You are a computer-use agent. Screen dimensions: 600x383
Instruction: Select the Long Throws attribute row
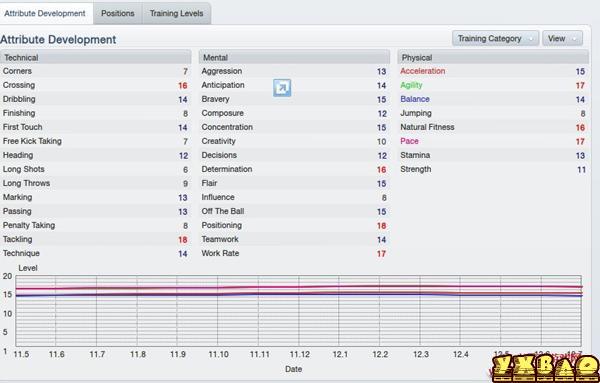point(96,183)
